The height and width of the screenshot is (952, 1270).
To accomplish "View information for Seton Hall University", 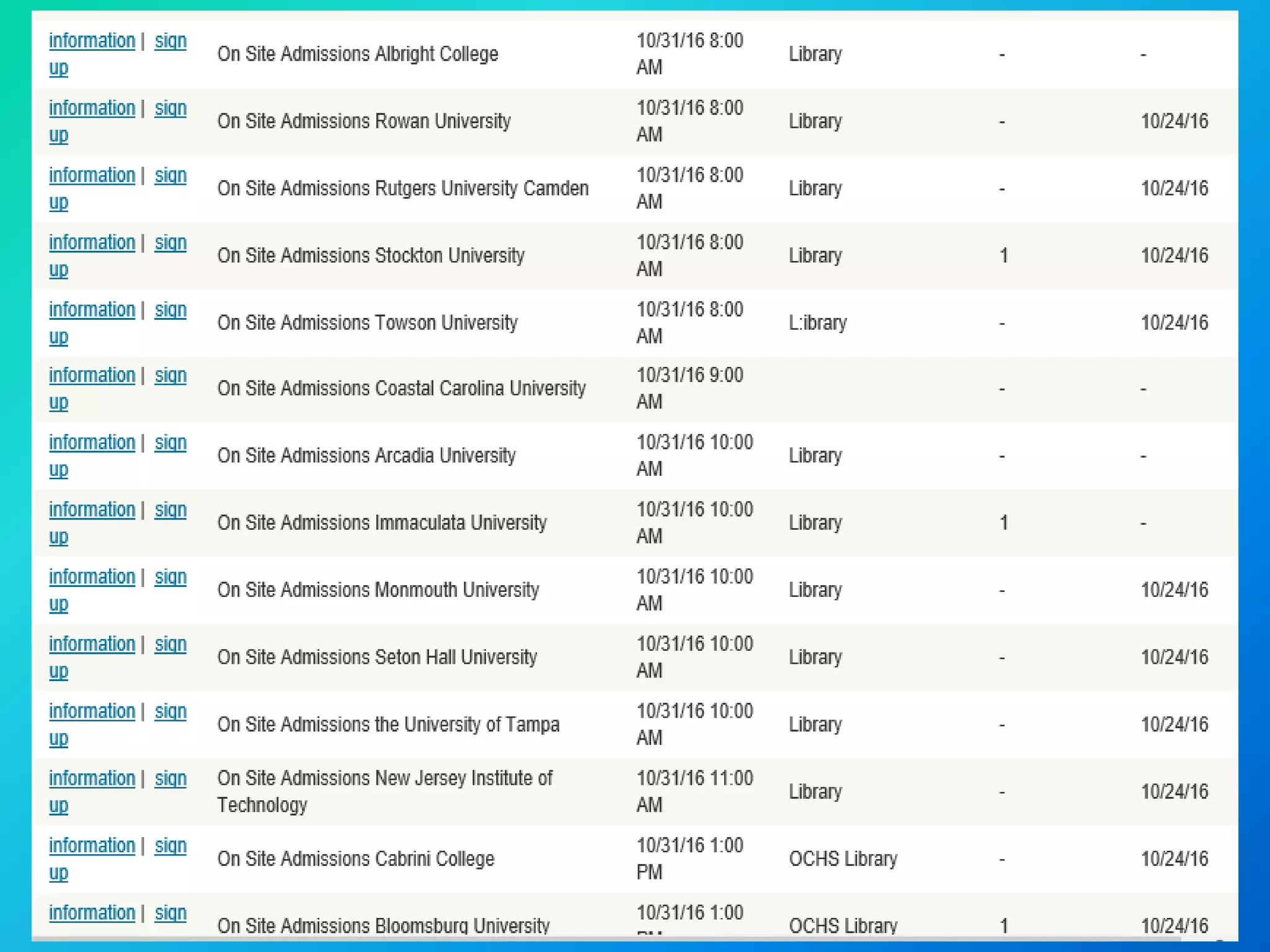I will pos(92,645).
